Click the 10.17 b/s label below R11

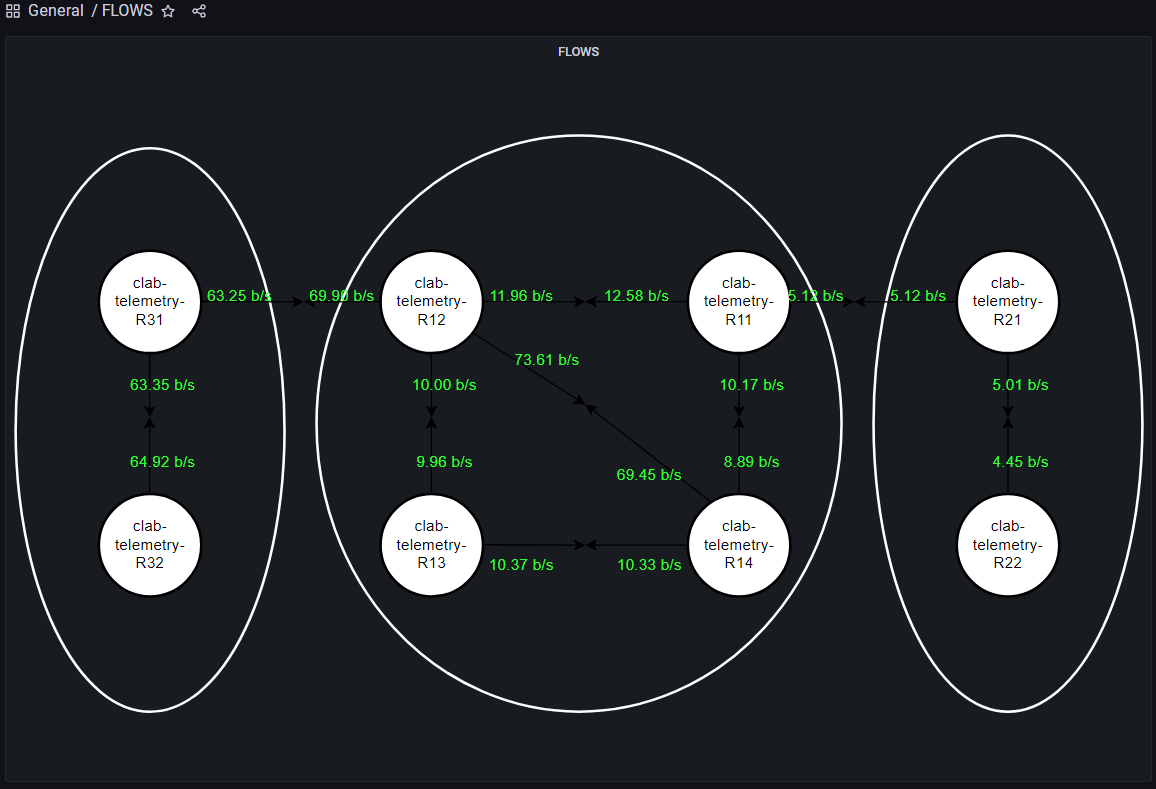(x=751, y=384)
